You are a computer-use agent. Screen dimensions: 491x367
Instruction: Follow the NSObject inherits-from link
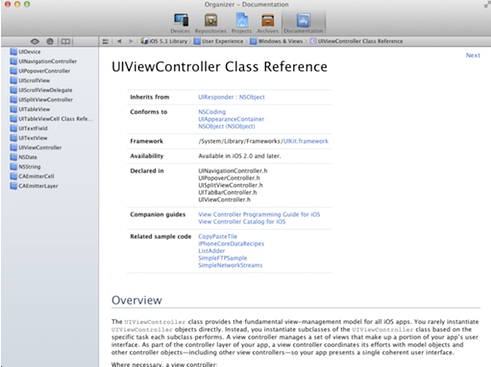coord(252,97)
